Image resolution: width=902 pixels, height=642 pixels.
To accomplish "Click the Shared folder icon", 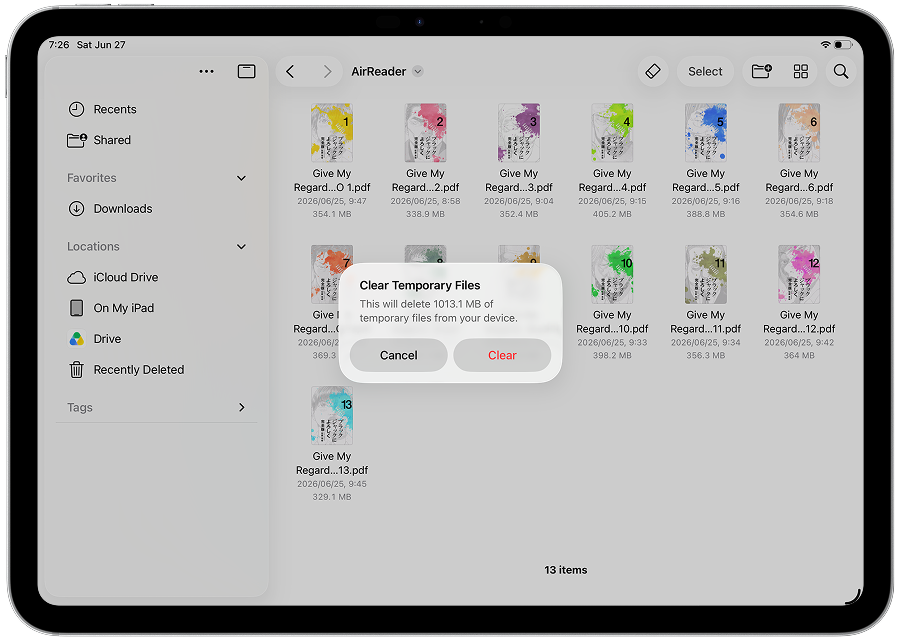I will pos(77,140).
